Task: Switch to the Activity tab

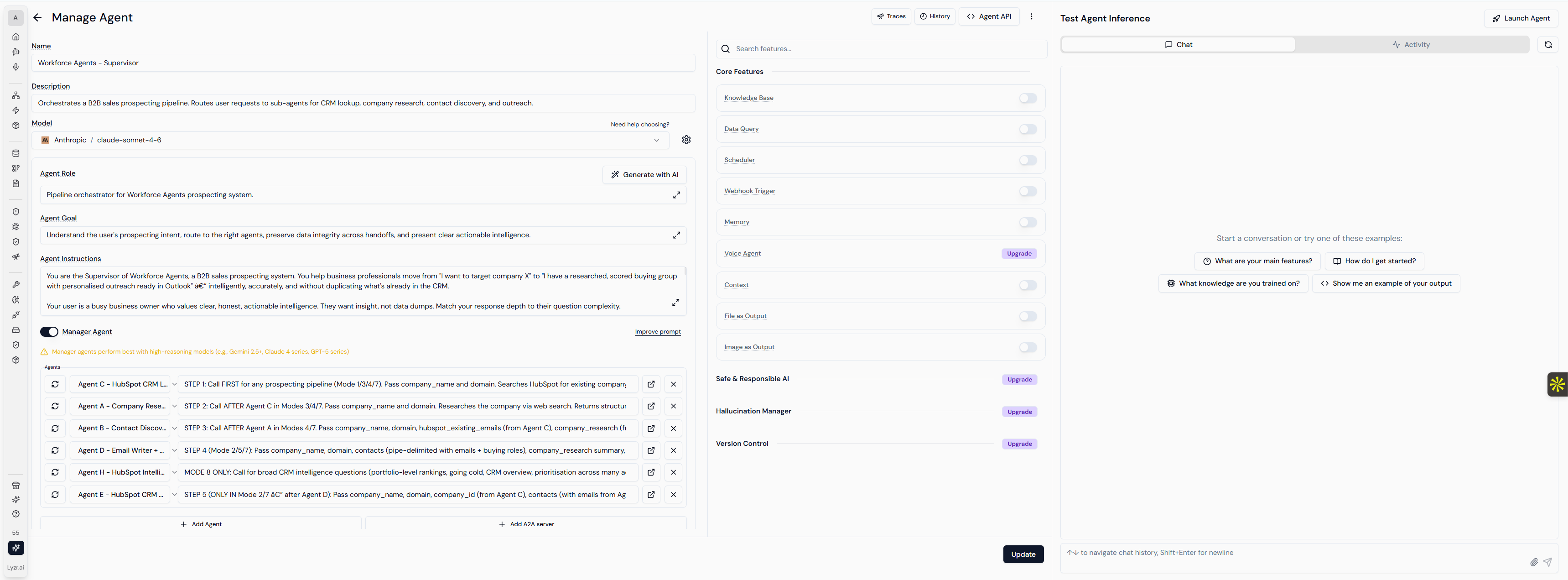Action: coord(1411,44)
